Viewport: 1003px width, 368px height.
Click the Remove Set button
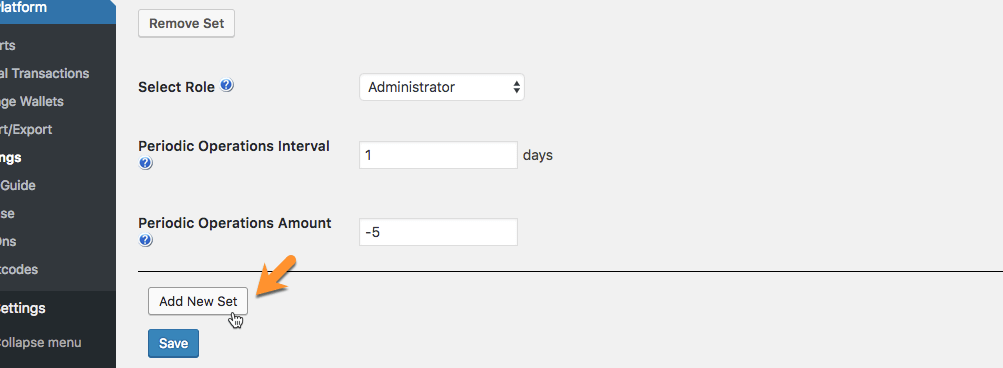pyautogui.click(x=186, y=24)
